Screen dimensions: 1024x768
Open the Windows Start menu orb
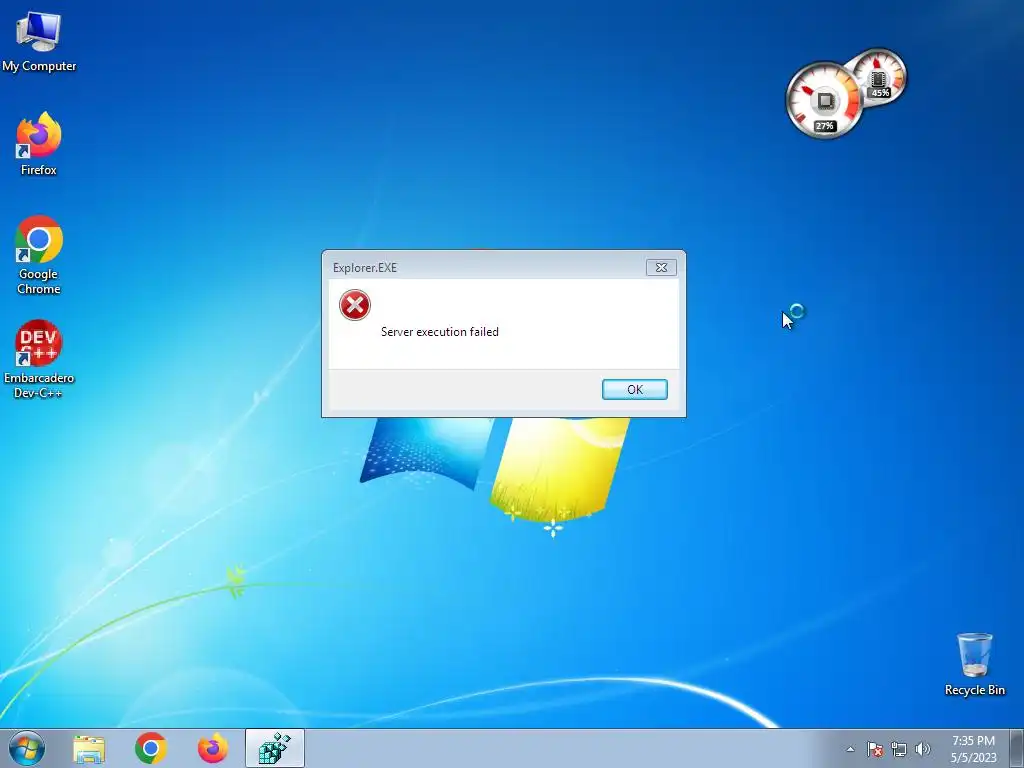(x=27, y=748)
